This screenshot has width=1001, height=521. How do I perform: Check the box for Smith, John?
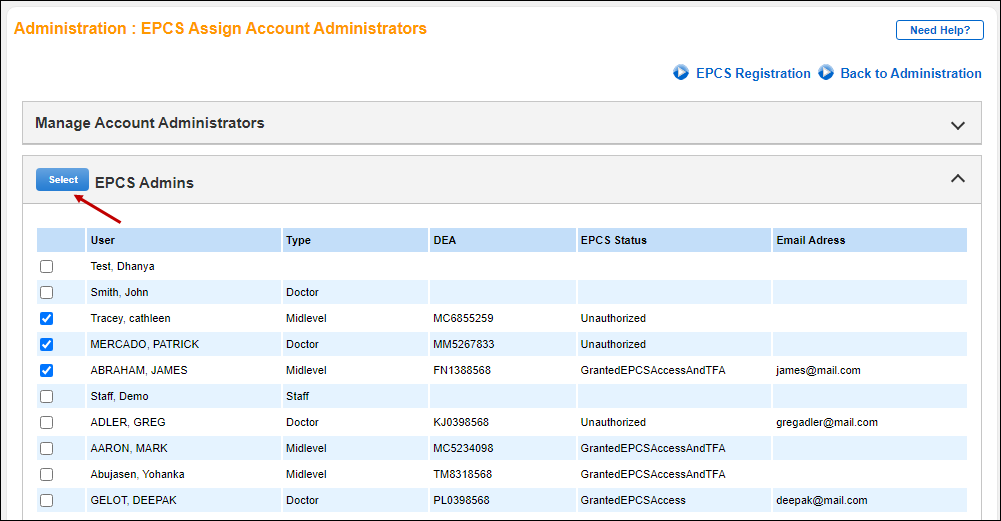coord(47,292)
